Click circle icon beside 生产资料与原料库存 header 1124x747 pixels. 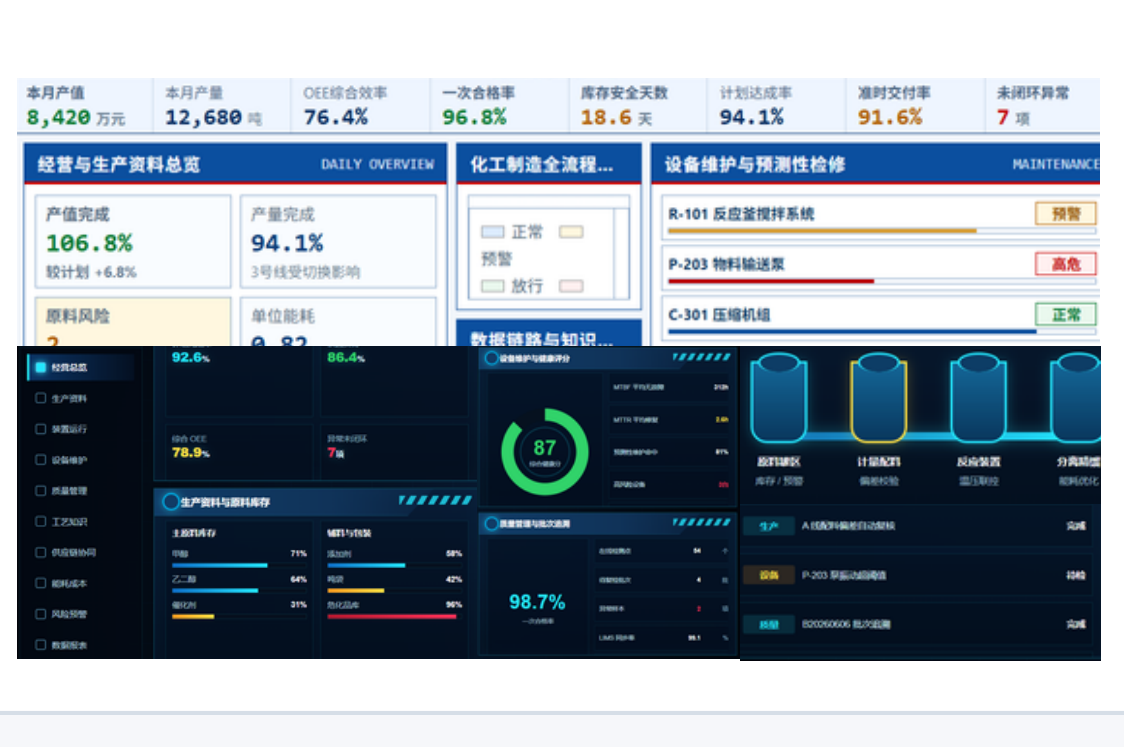coord(171,502)
